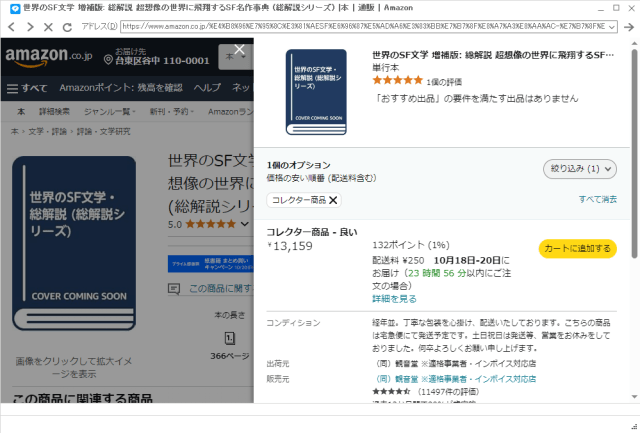This screenshot has width=640, height=433.
Task: Click the side panel product title link
Action: (493, 55)
